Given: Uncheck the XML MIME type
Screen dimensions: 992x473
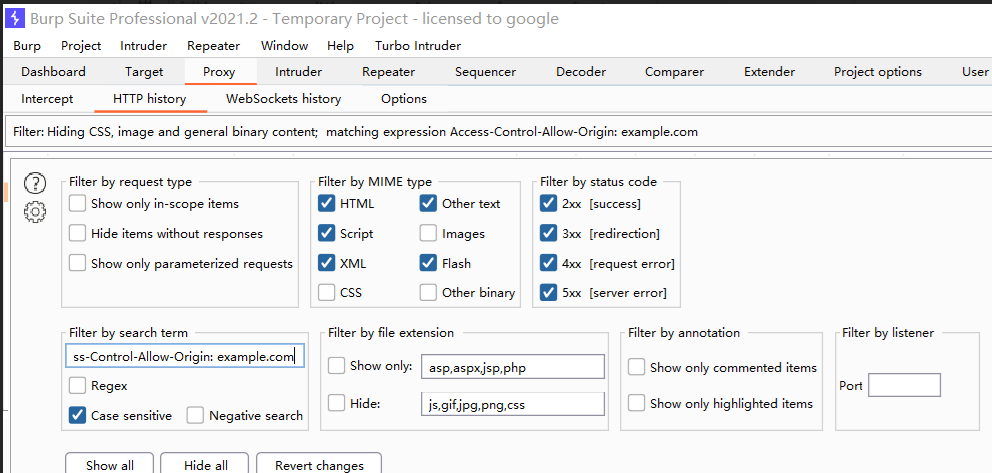Looking at the screenshot, I should coord(326,263).
